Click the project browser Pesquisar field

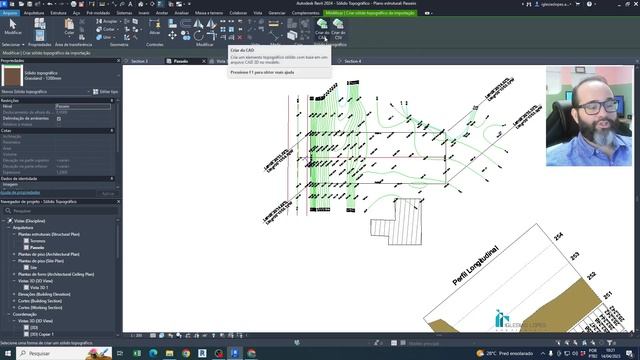click(61, 211)
